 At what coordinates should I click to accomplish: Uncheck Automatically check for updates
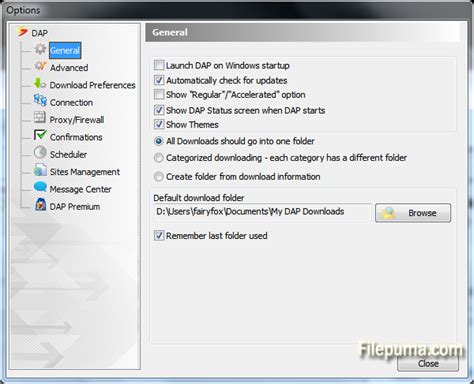click(159, 80)
